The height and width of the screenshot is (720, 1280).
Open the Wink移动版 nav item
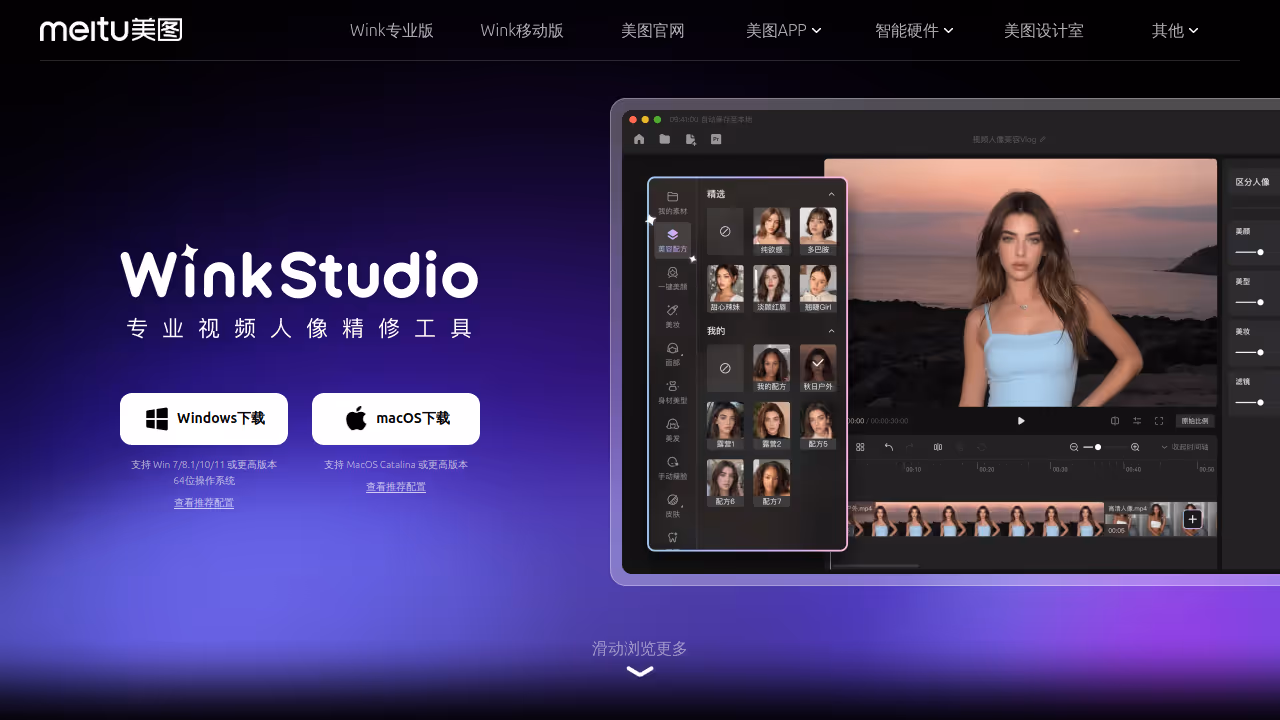click(522, 30)
